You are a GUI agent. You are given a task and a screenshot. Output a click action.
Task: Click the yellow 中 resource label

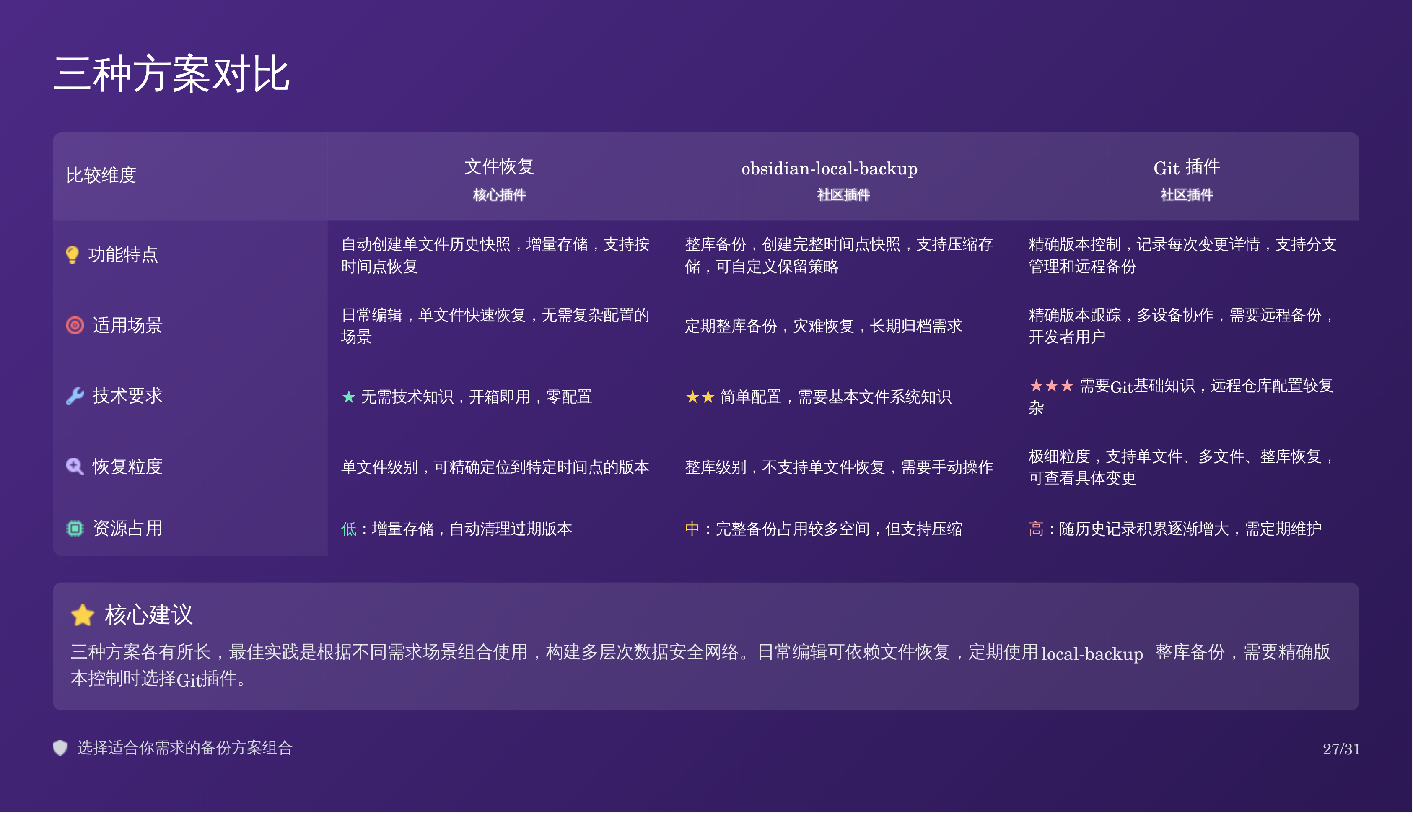click(692, 529)
